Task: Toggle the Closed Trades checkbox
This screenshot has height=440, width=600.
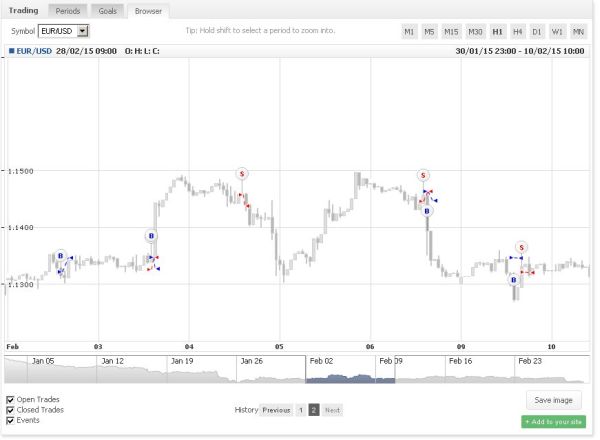Action: 10,410
